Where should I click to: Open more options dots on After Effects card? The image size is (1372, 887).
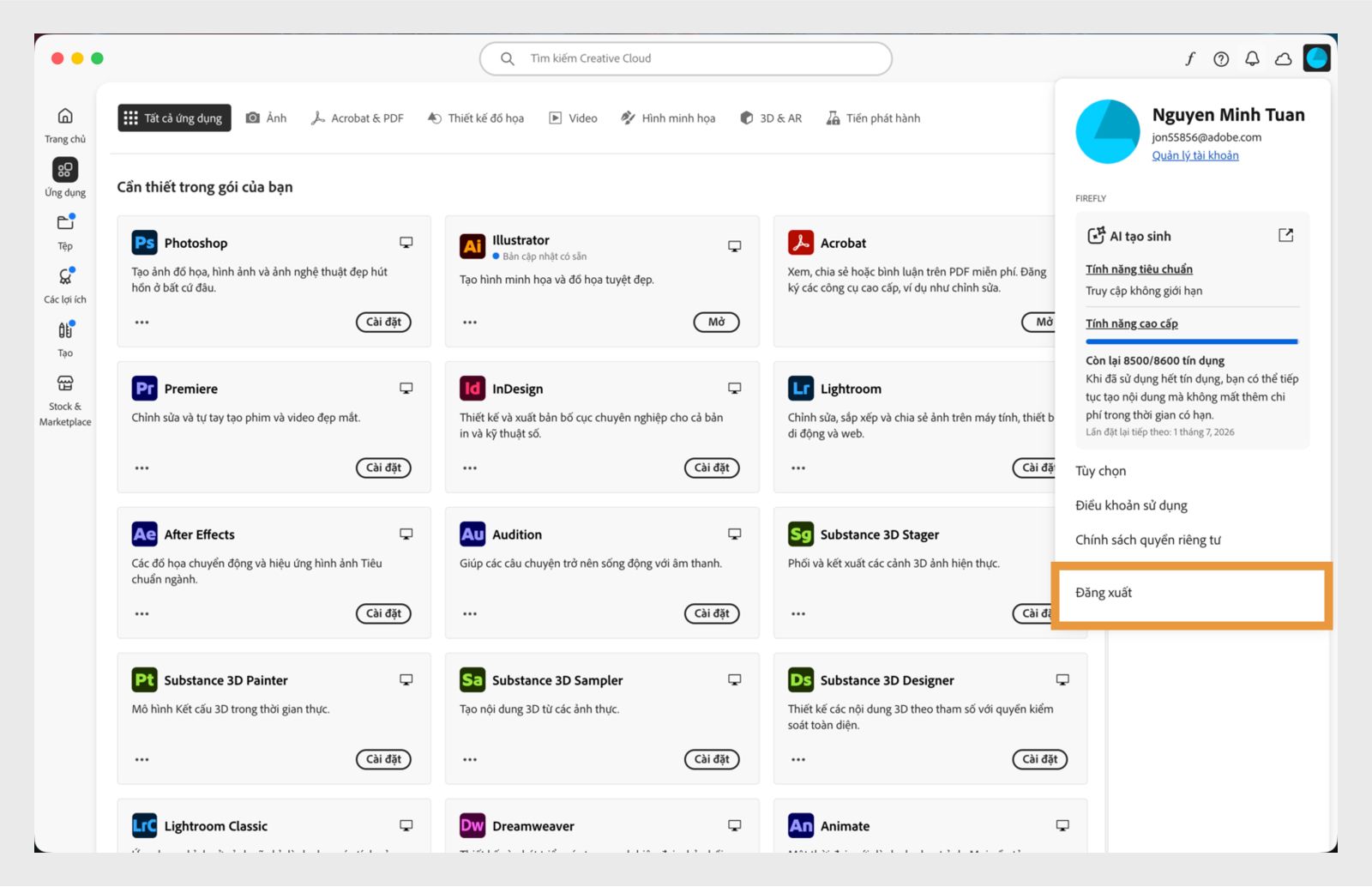pyautogui.click(x=141, y=614)
